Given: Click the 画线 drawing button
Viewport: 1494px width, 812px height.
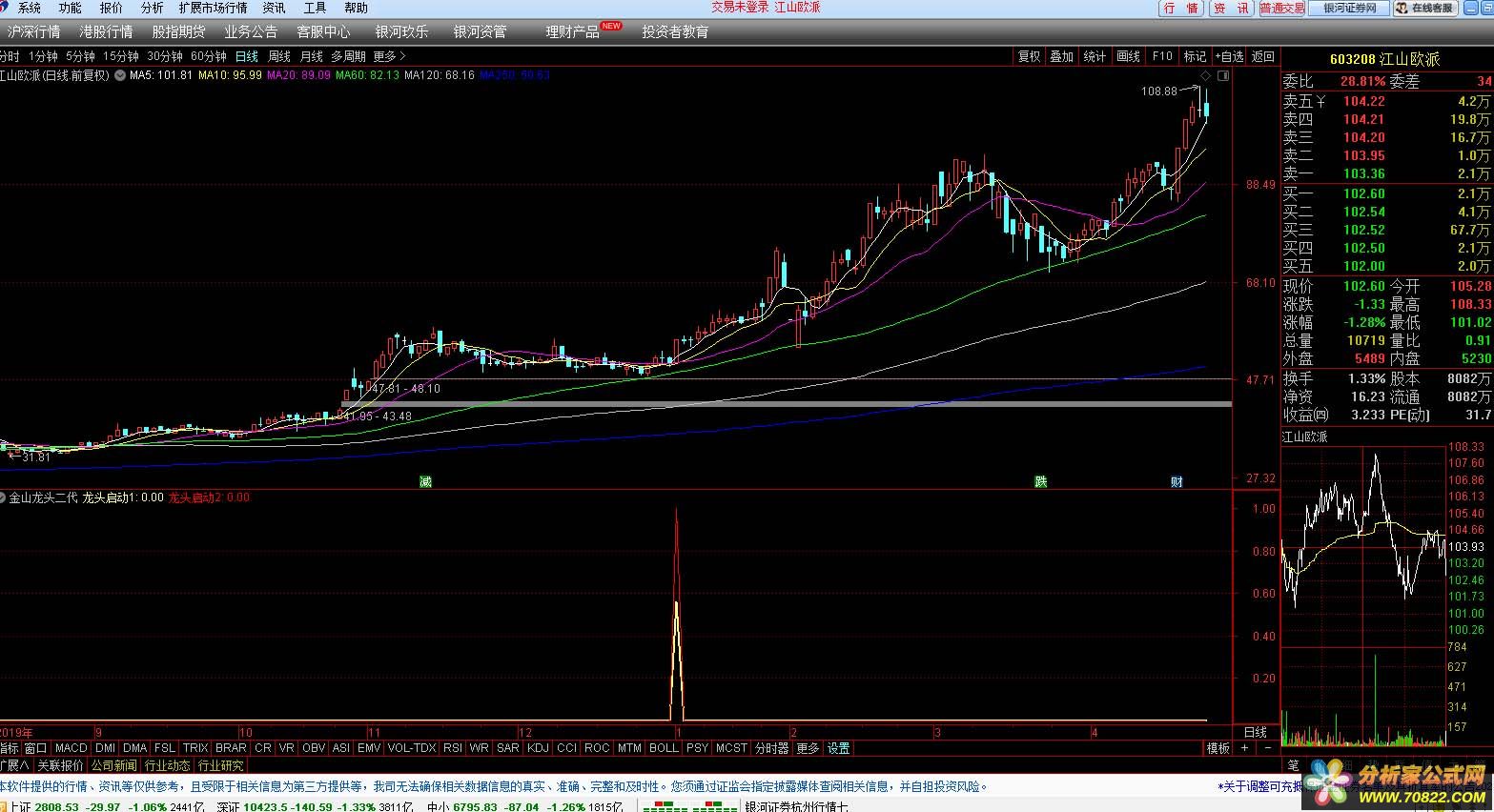Looking at the screenshot, I should 1128,56.
